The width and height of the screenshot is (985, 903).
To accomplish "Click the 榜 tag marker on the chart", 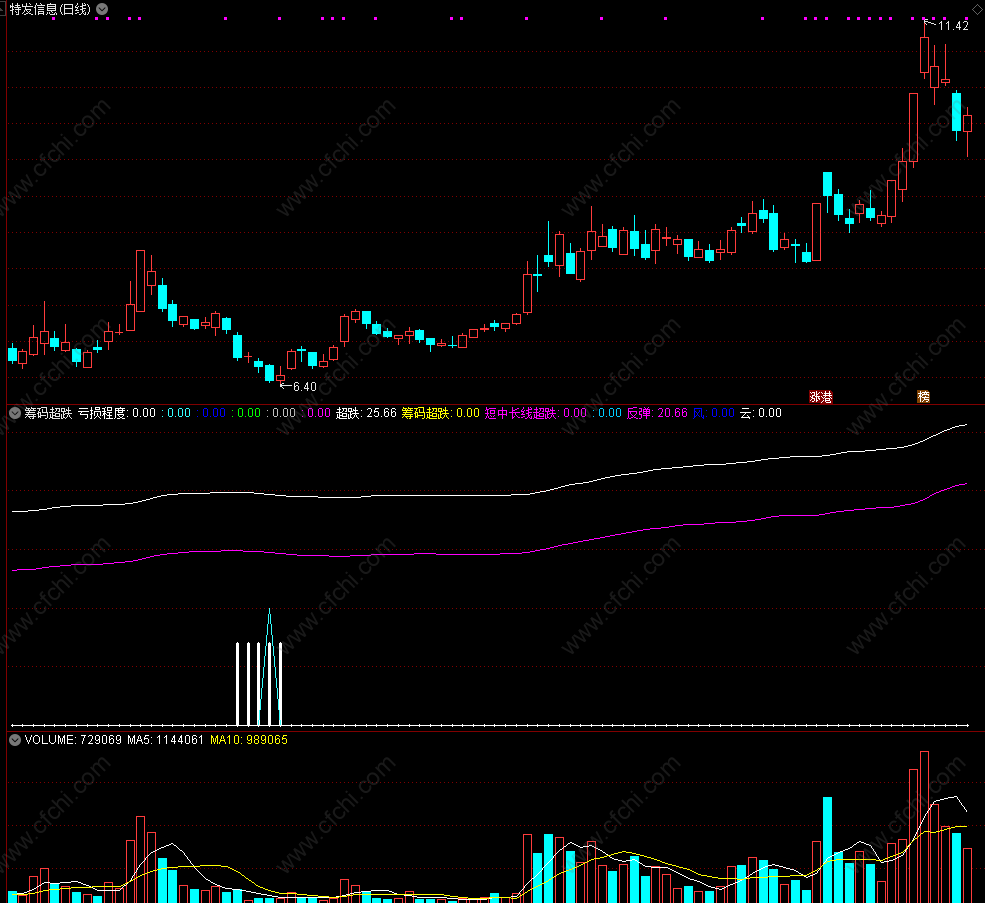I will click(x=923, y=397).
